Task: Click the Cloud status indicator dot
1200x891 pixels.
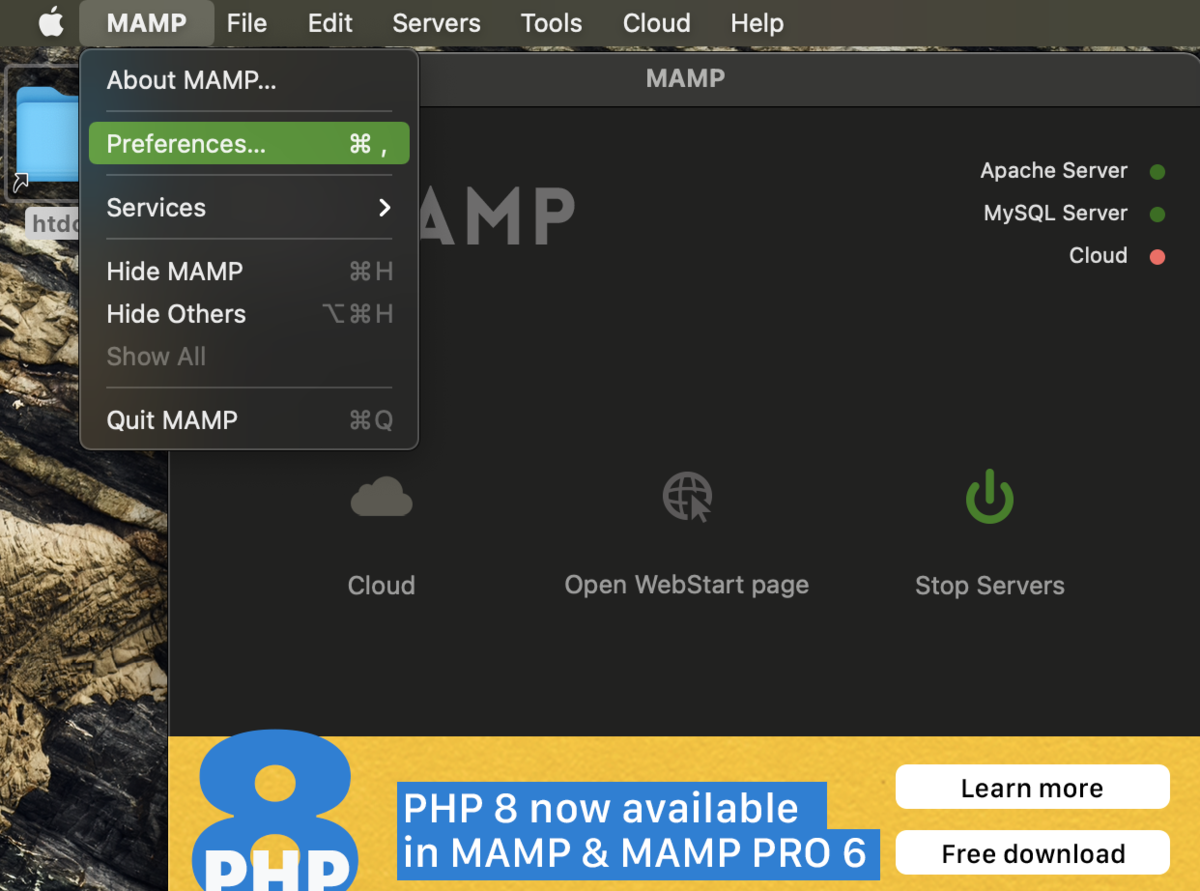Action: (x=1157, y=255)
